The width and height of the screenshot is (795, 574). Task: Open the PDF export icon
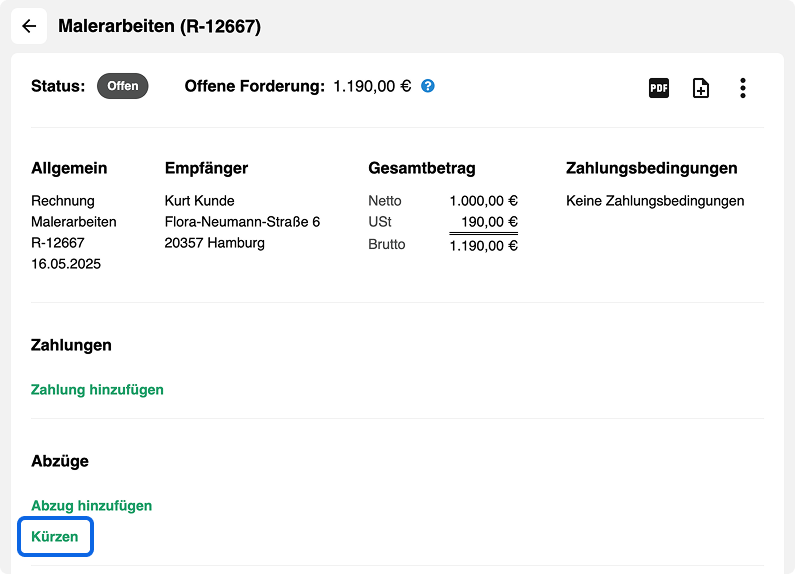[659, 88]
